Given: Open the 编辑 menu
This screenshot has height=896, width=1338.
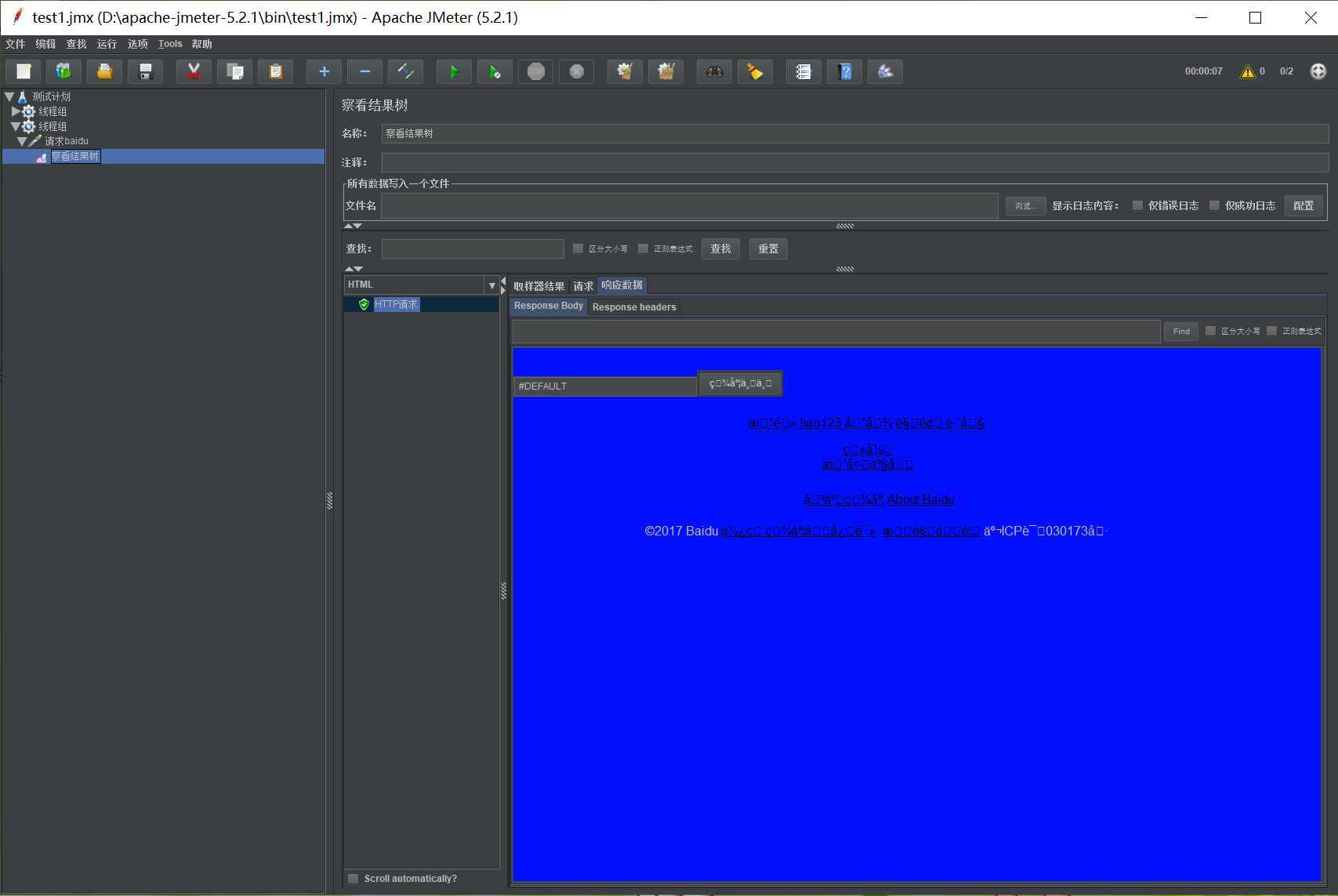Looking at the screenshot, I should pos(45,44).
